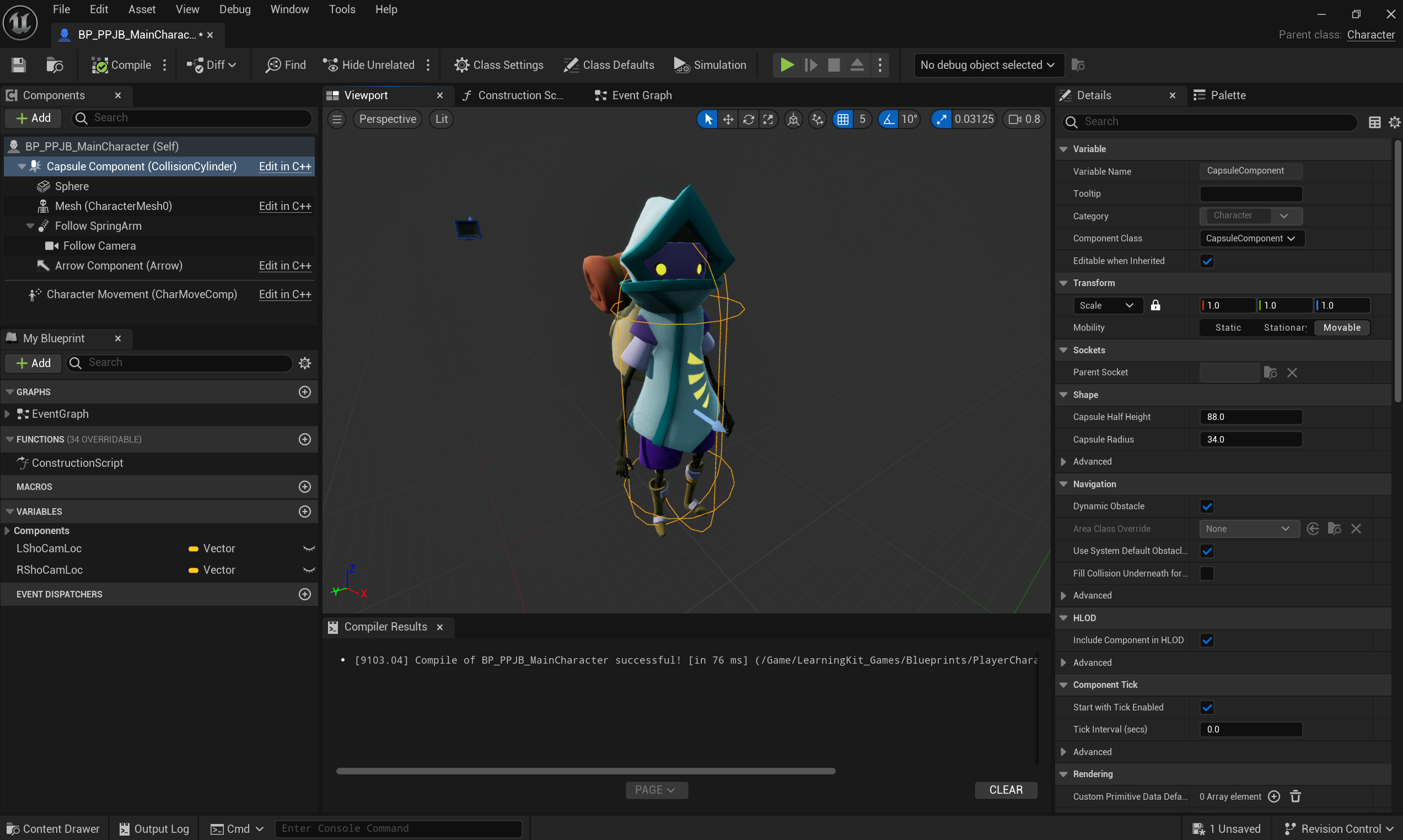The height and width of the screenshot is (840, 1403).
Task: Click the lock scale ratio icon
Action: 1155,306
